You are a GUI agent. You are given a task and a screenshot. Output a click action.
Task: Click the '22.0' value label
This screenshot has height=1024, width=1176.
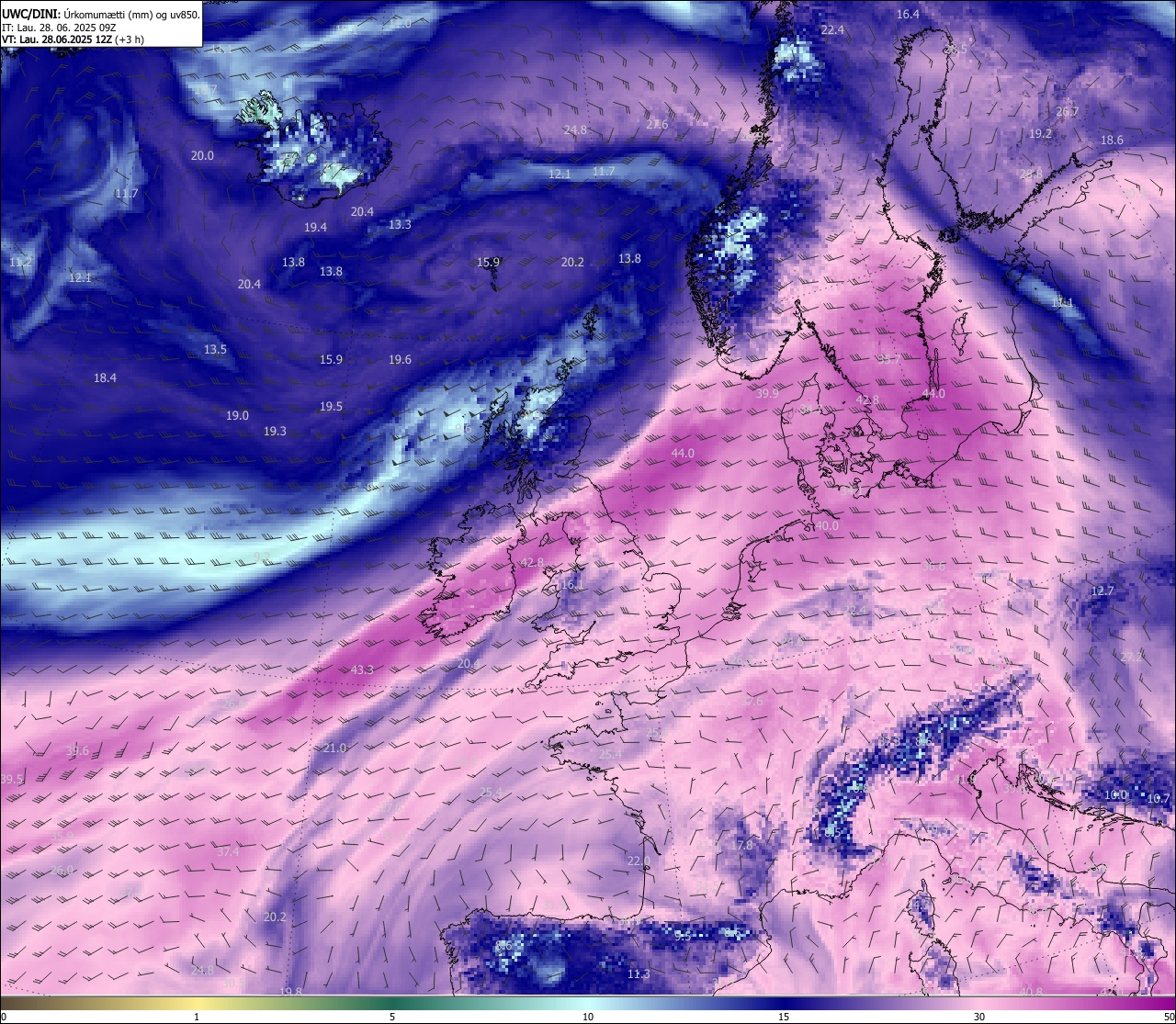coord(639,861)
